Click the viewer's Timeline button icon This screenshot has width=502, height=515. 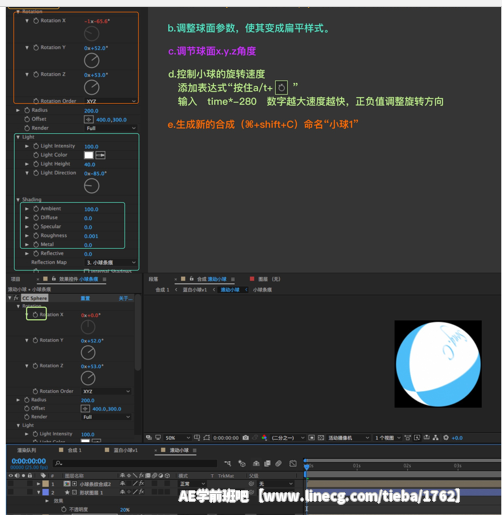click(x=426, y=438)
